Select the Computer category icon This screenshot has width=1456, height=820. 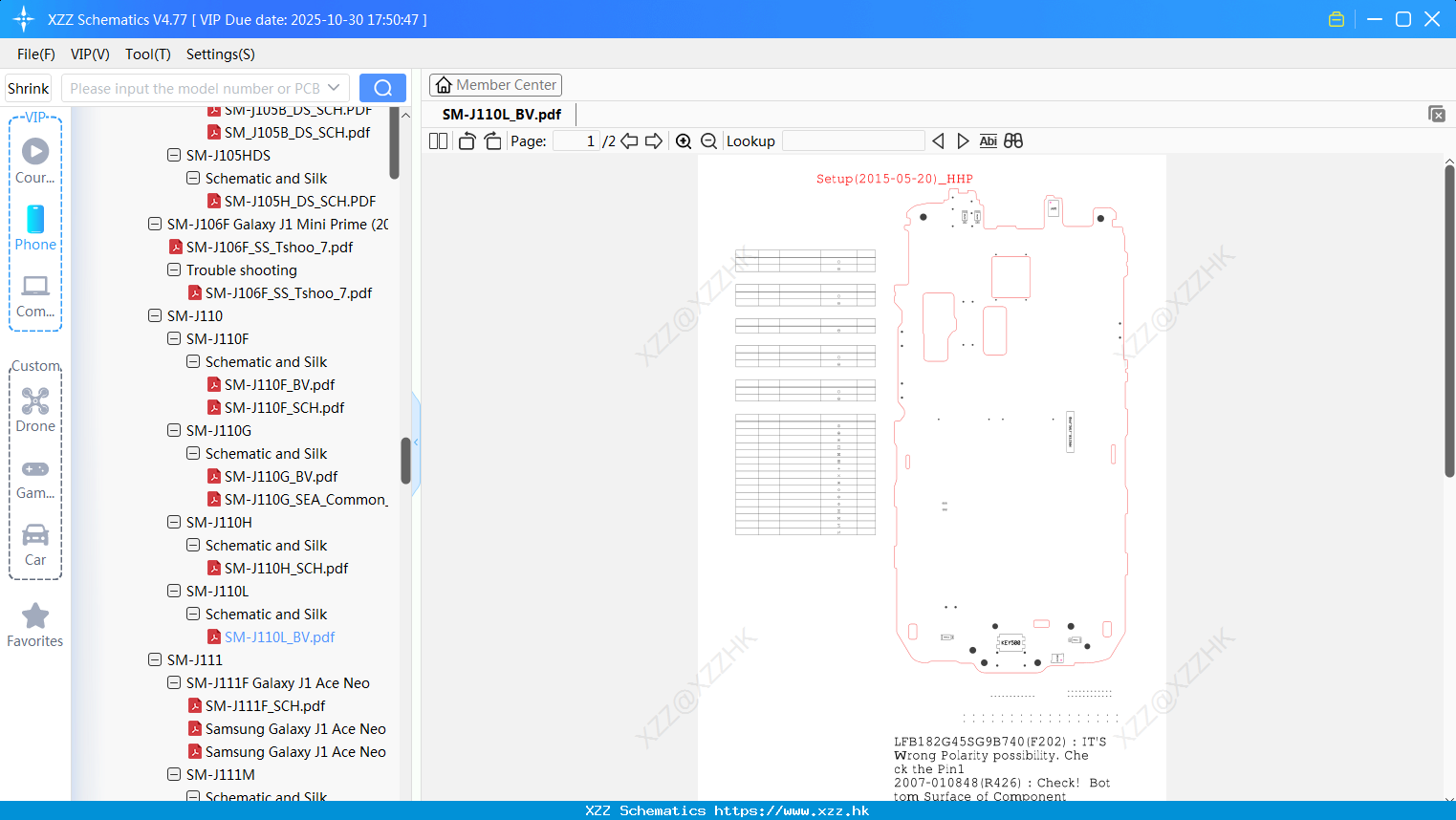(35, 286)
